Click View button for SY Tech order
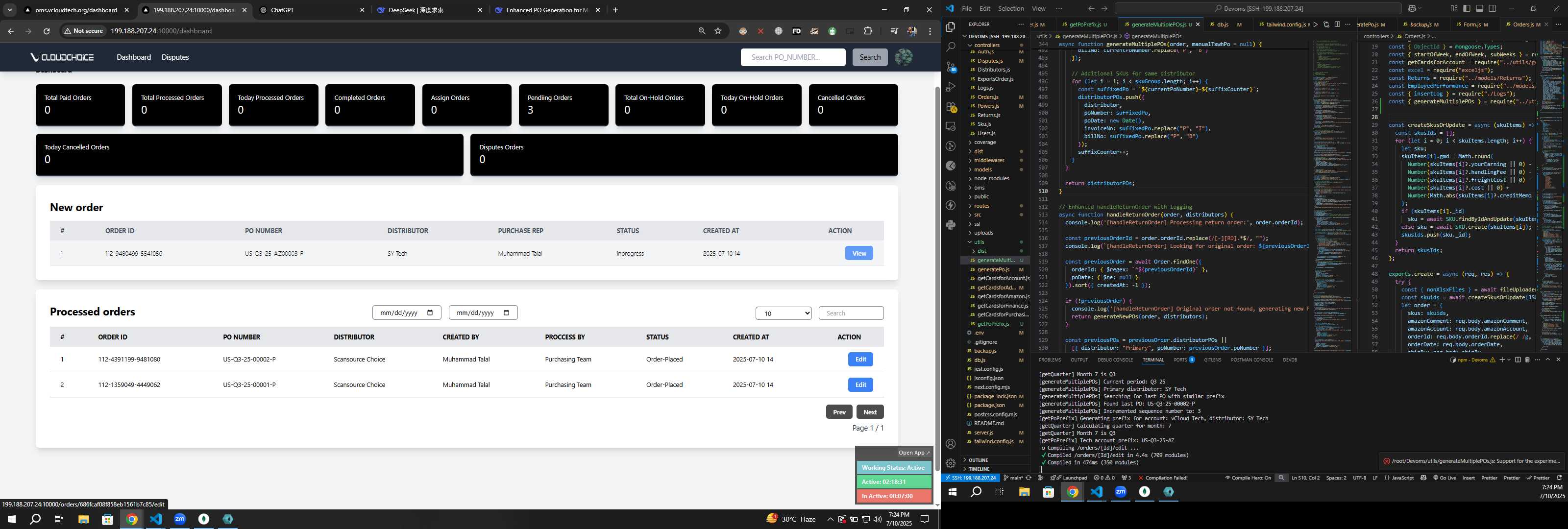Viewport: 1568px width, 529px height. click(x=859, y=253)
